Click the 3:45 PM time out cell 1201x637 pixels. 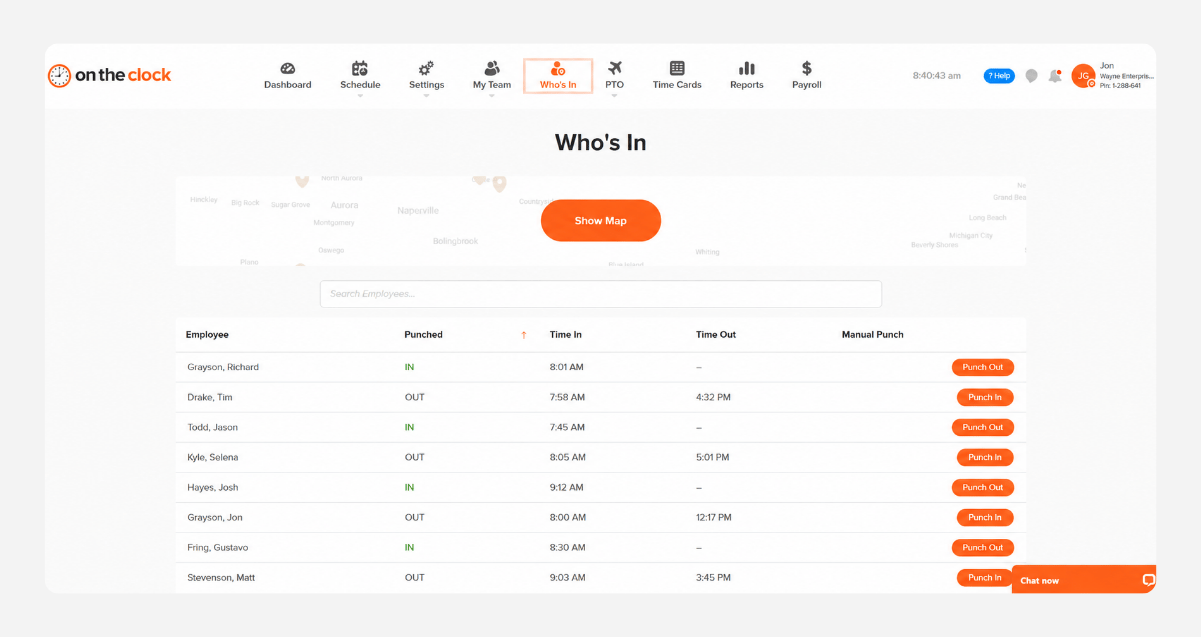click(713, 577)
